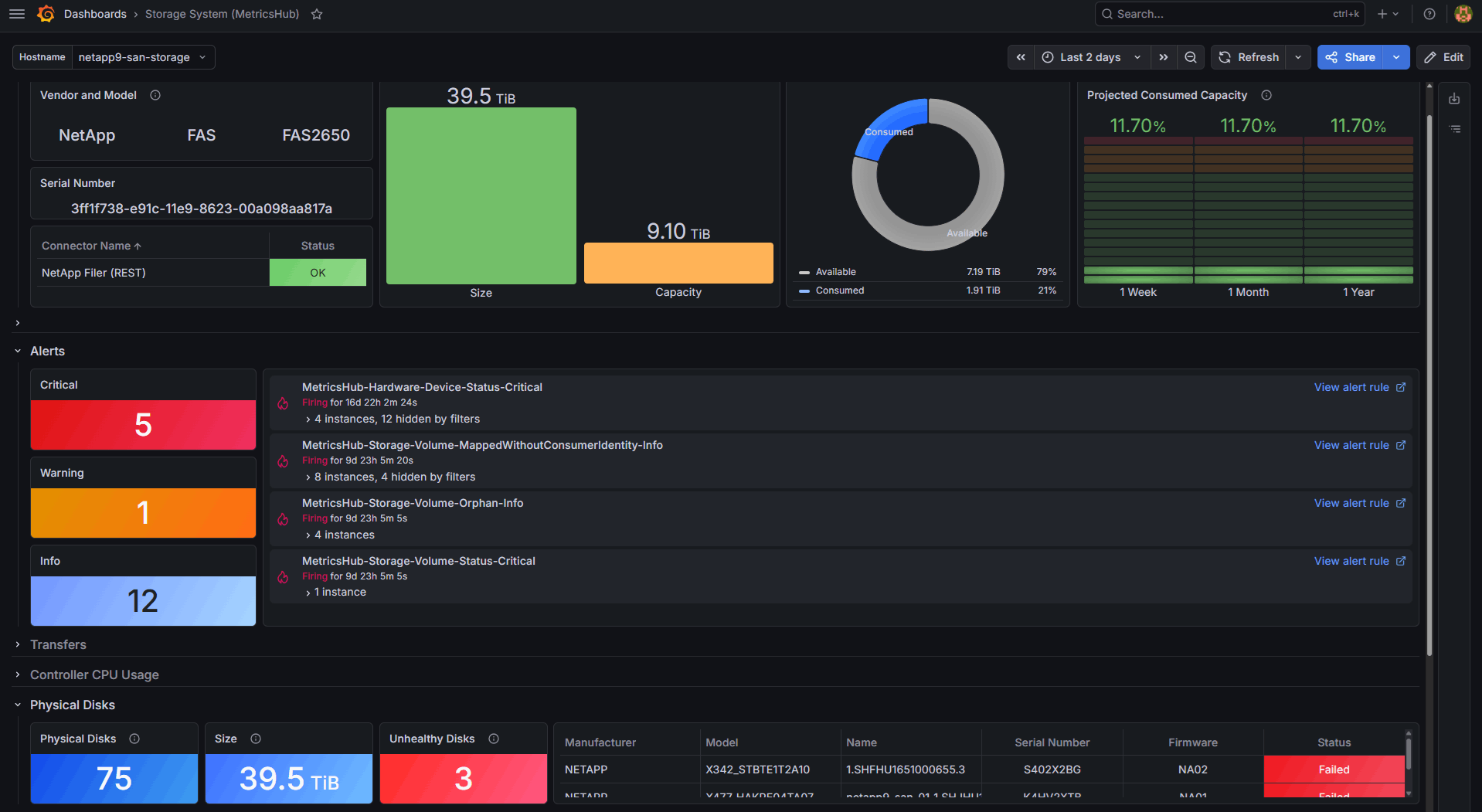Open the outline icon in right sidebar
Image resolution: width=1482 pixels, height=812 pixels.
1455,129
